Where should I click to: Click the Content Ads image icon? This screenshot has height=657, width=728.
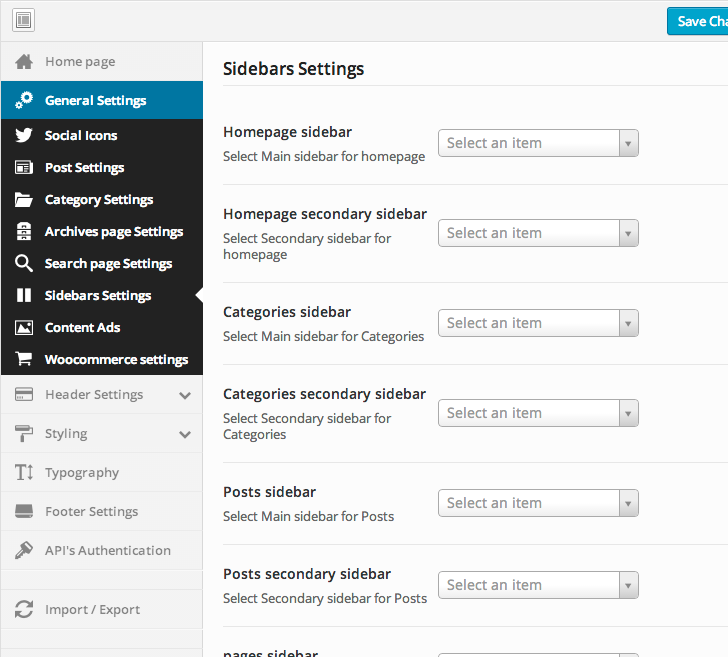tap(25, 328)
